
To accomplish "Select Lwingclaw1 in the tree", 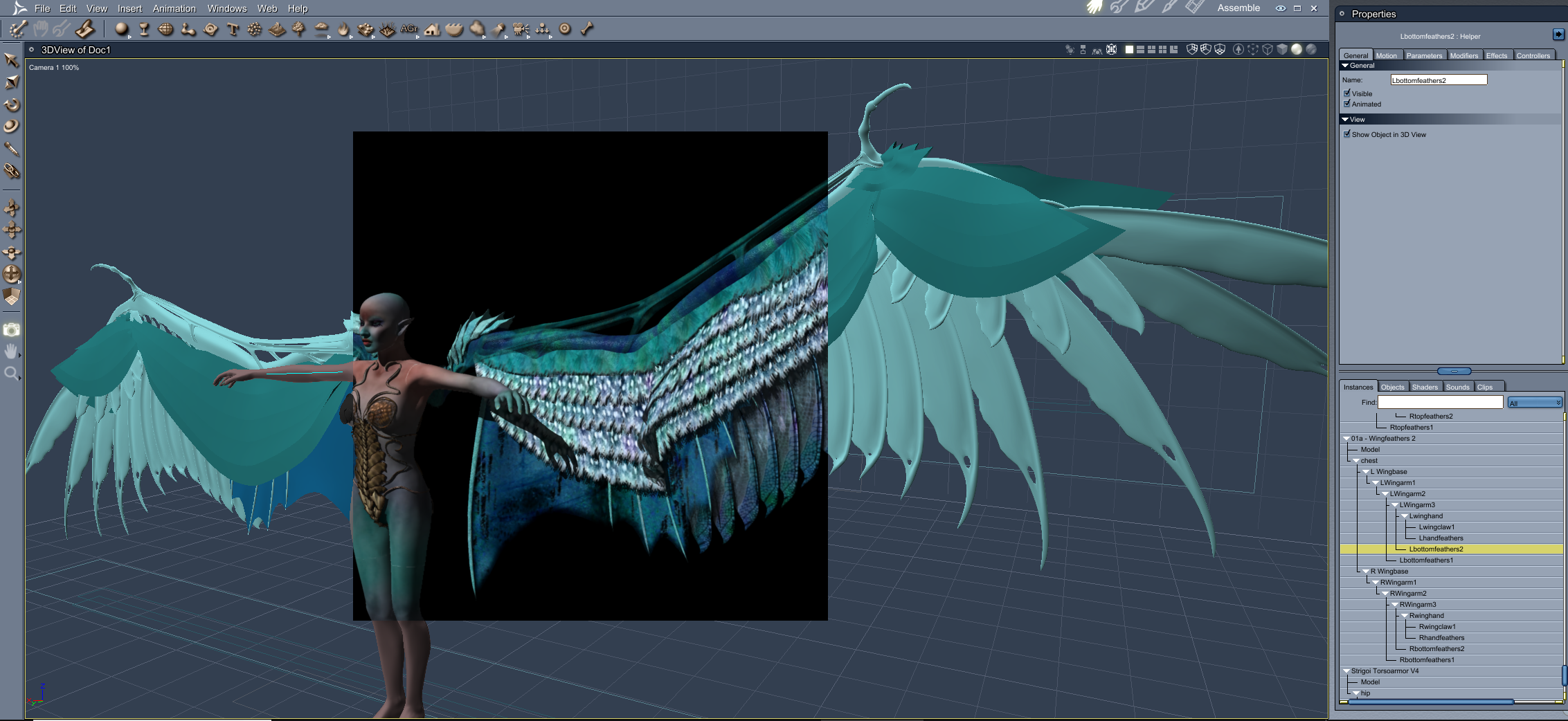I will [x=1436, y=527].
